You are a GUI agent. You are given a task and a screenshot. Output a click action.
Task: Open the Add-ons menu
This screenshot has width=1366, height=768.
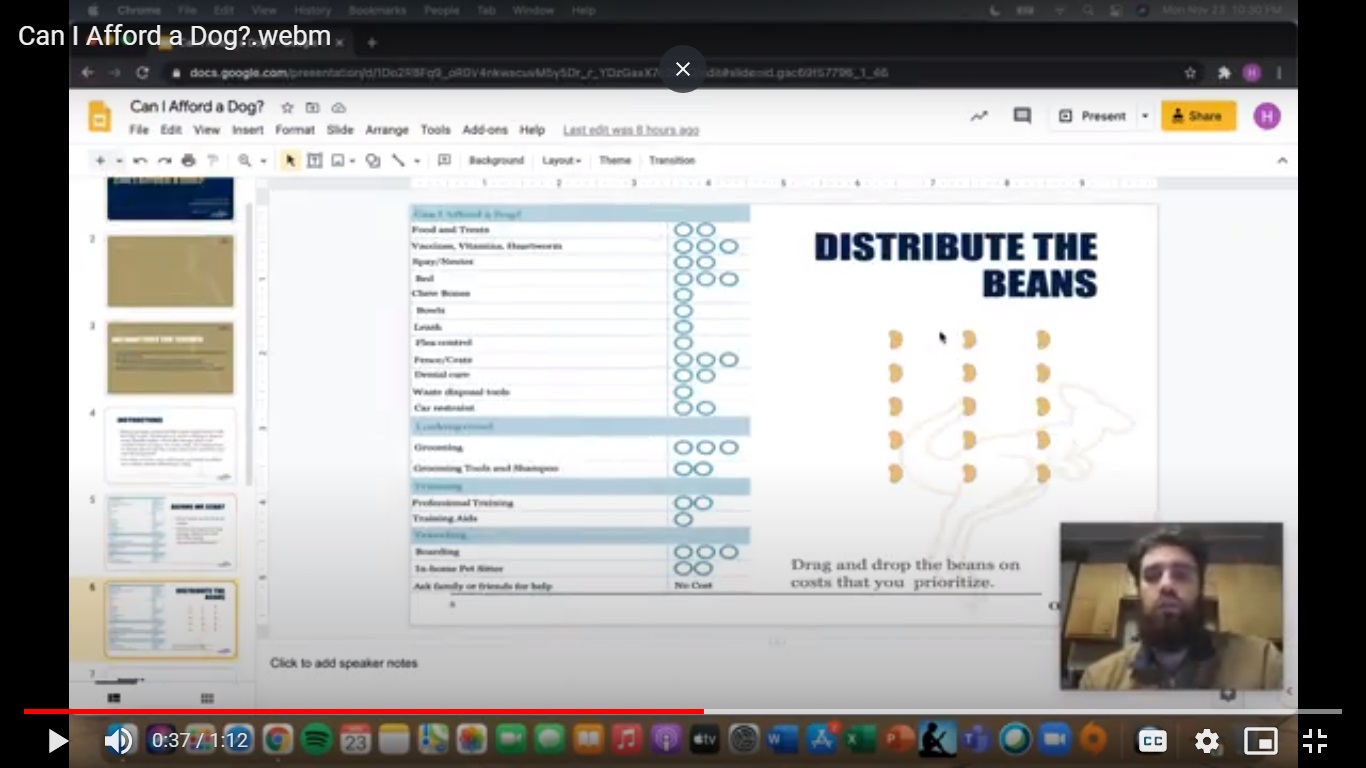point(485,130)
